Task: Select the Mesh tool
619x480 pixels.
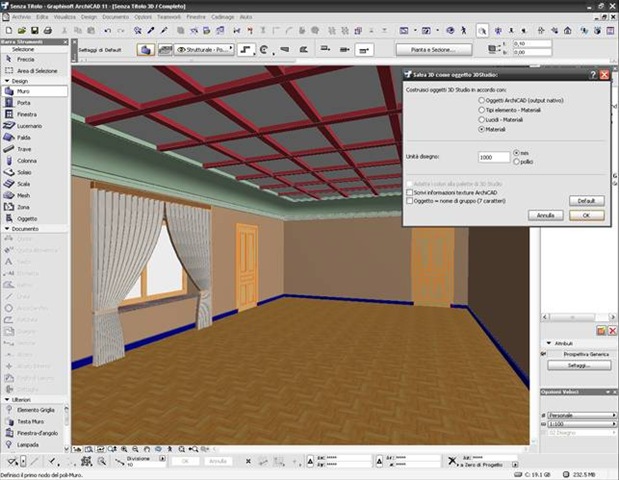Action: (27, 195)
